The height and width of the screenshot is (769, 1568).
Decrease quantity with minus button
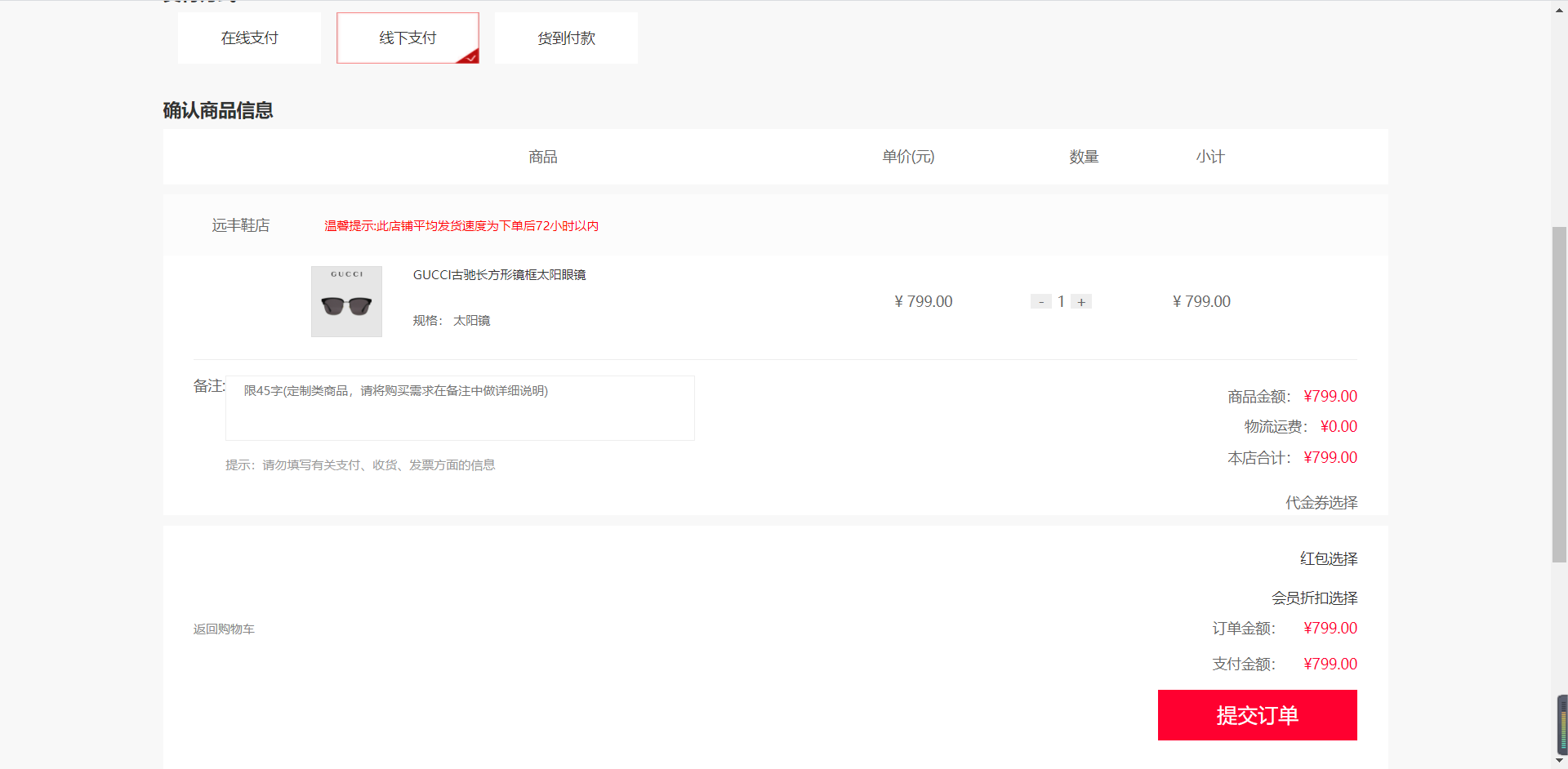[x=1040, y=302]
